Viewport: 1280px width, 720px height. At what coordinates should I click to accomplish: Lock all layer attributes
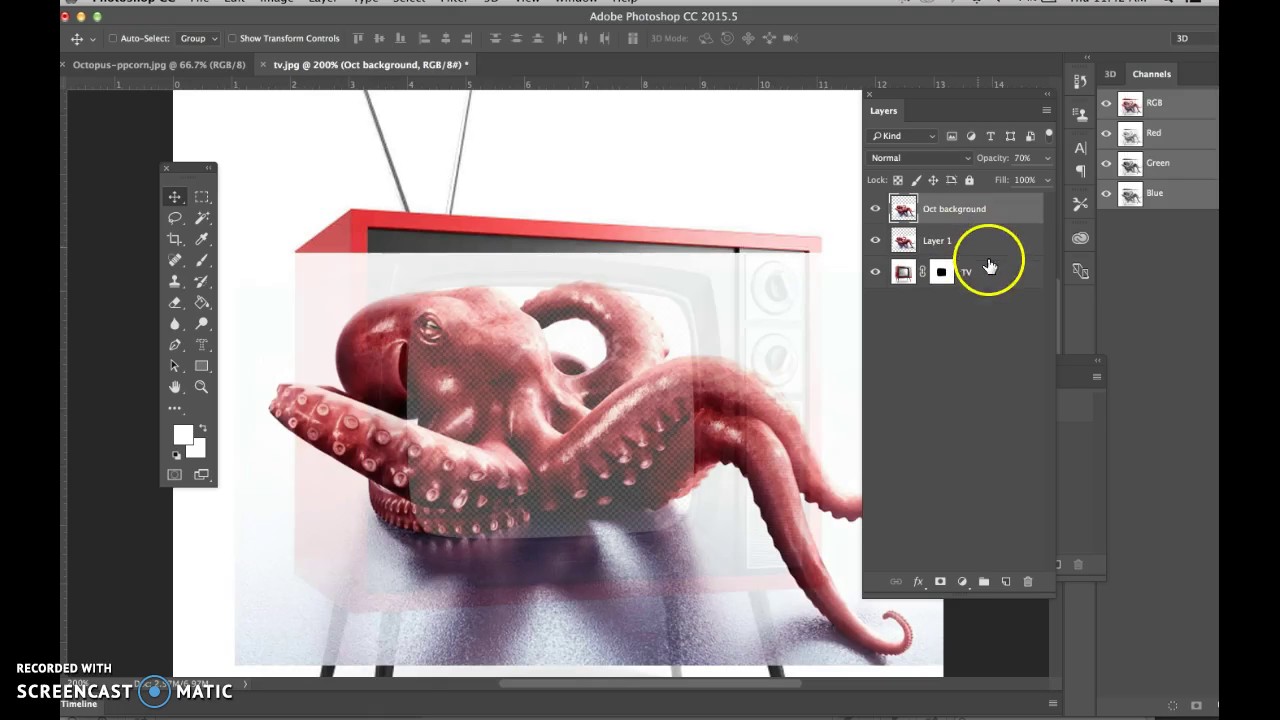969,180
